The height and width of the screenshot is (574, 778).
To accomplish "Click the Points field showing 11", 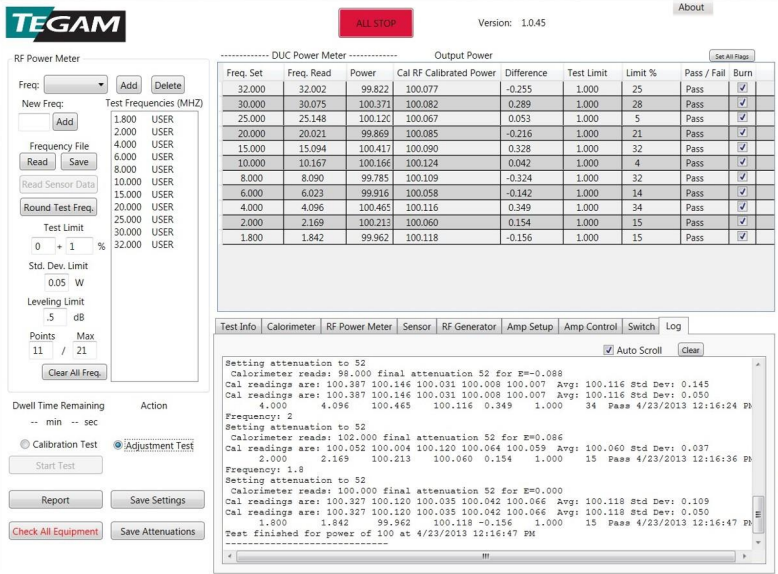I will pos(41,350).
